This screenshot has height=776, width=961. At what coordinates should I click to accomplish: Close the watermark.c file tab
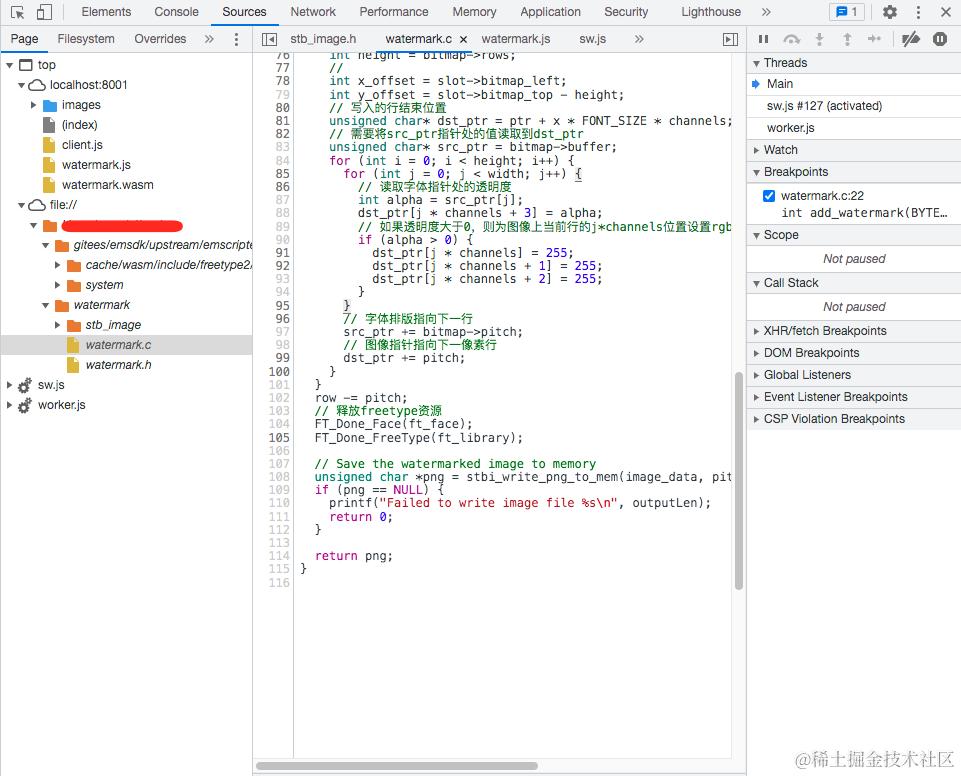(463, 39)
